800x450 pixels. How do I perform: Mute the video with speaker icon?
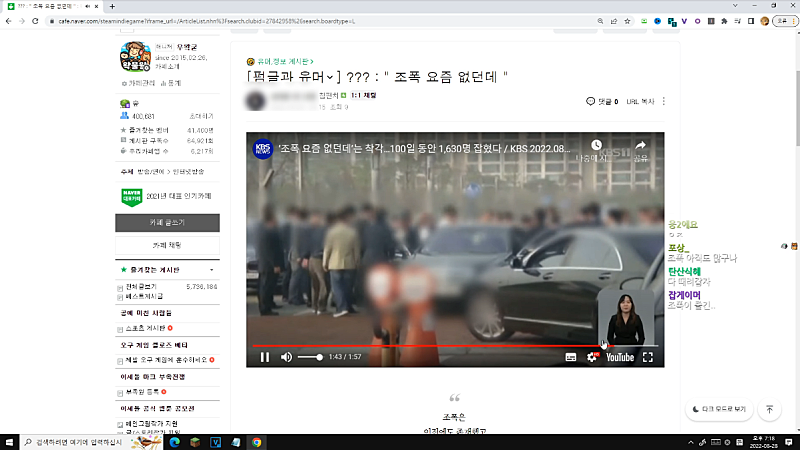(x=286, y=357)
